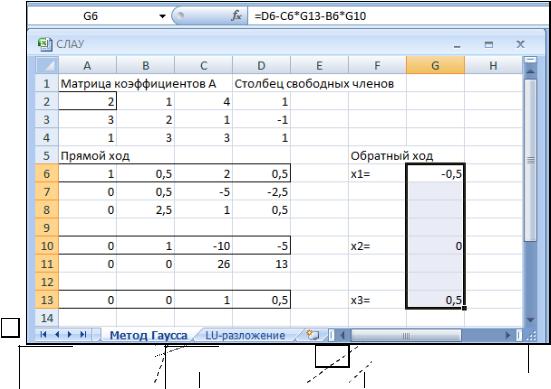
Task: Click the tab bar split handle
Action: point(331,335)
